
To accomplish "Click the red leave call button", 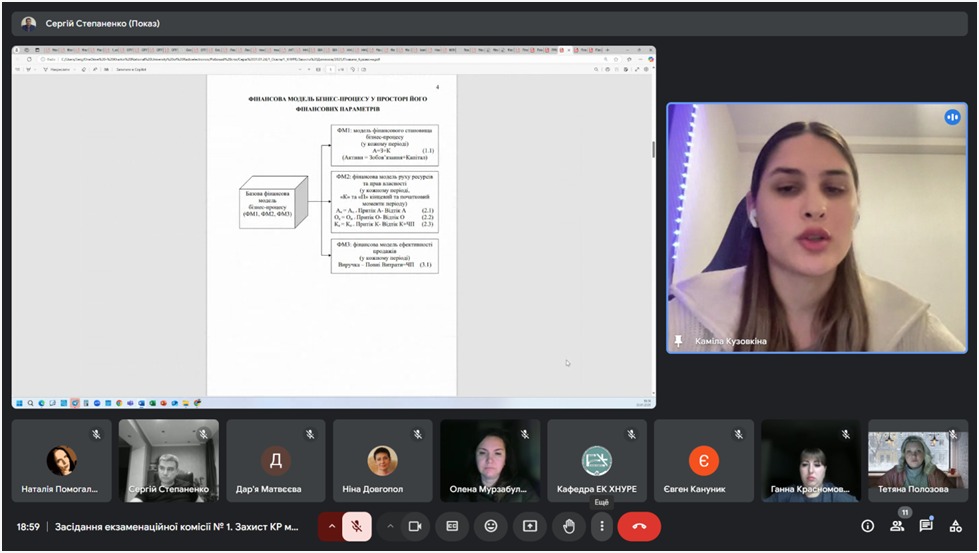I will [639, 526].
